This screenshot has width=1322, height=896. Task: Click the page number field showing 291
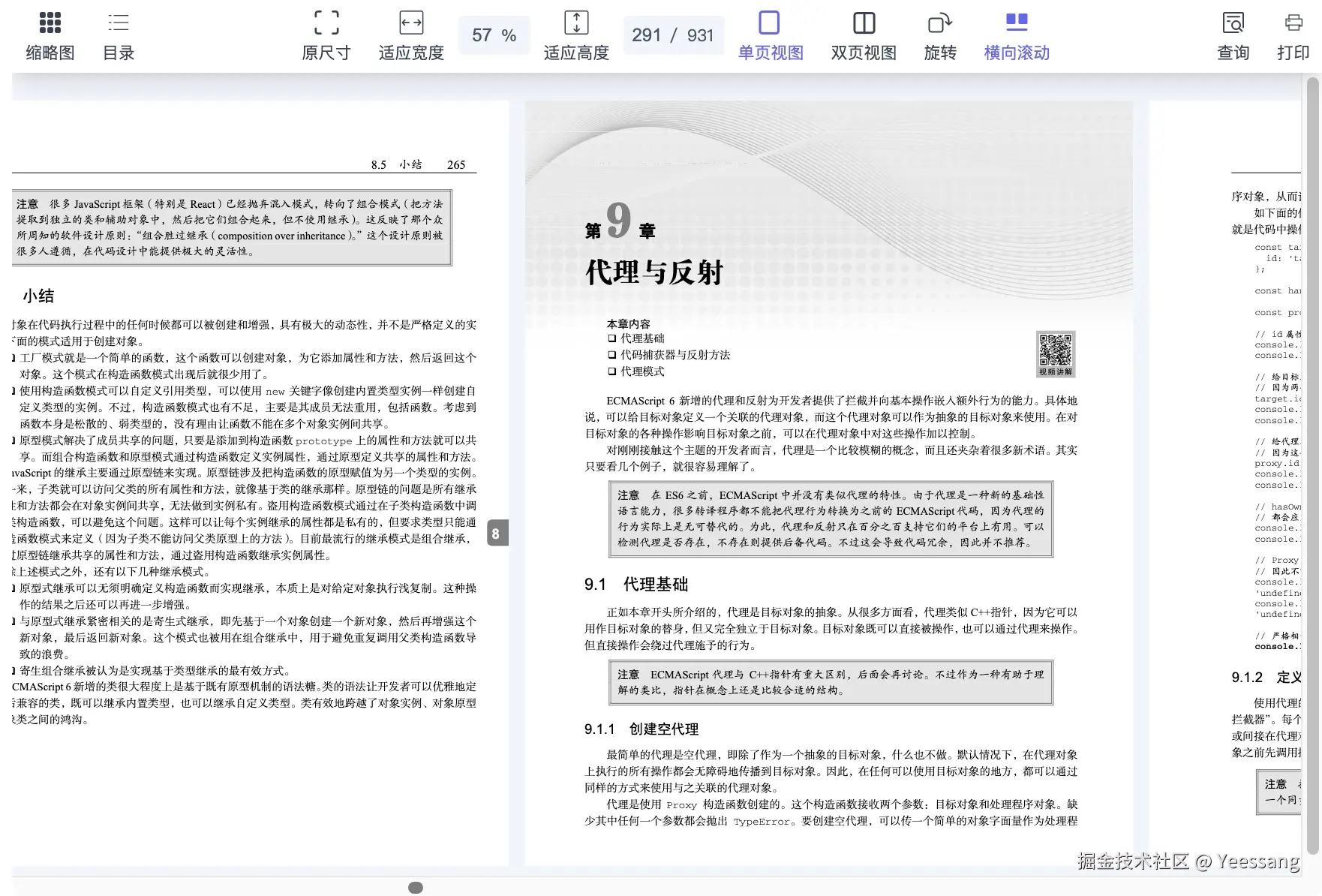coord(647,34)
